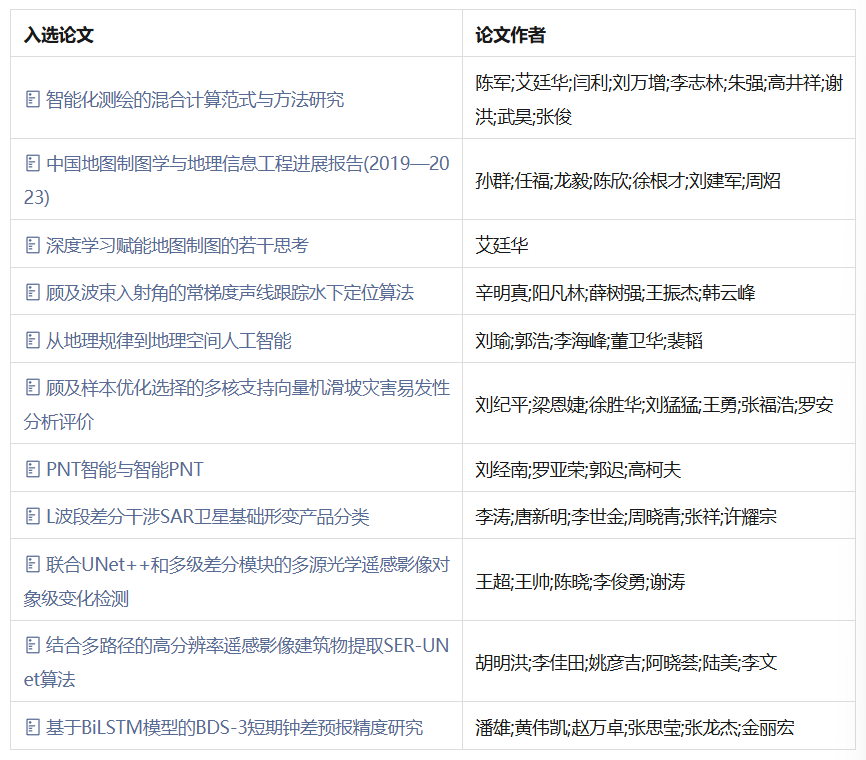The width and height of the screenshot is (866, 760).
Task: Open the 顾及波束入射角的常梯度声线跟踪 paper title
Action: pos(229,293)
